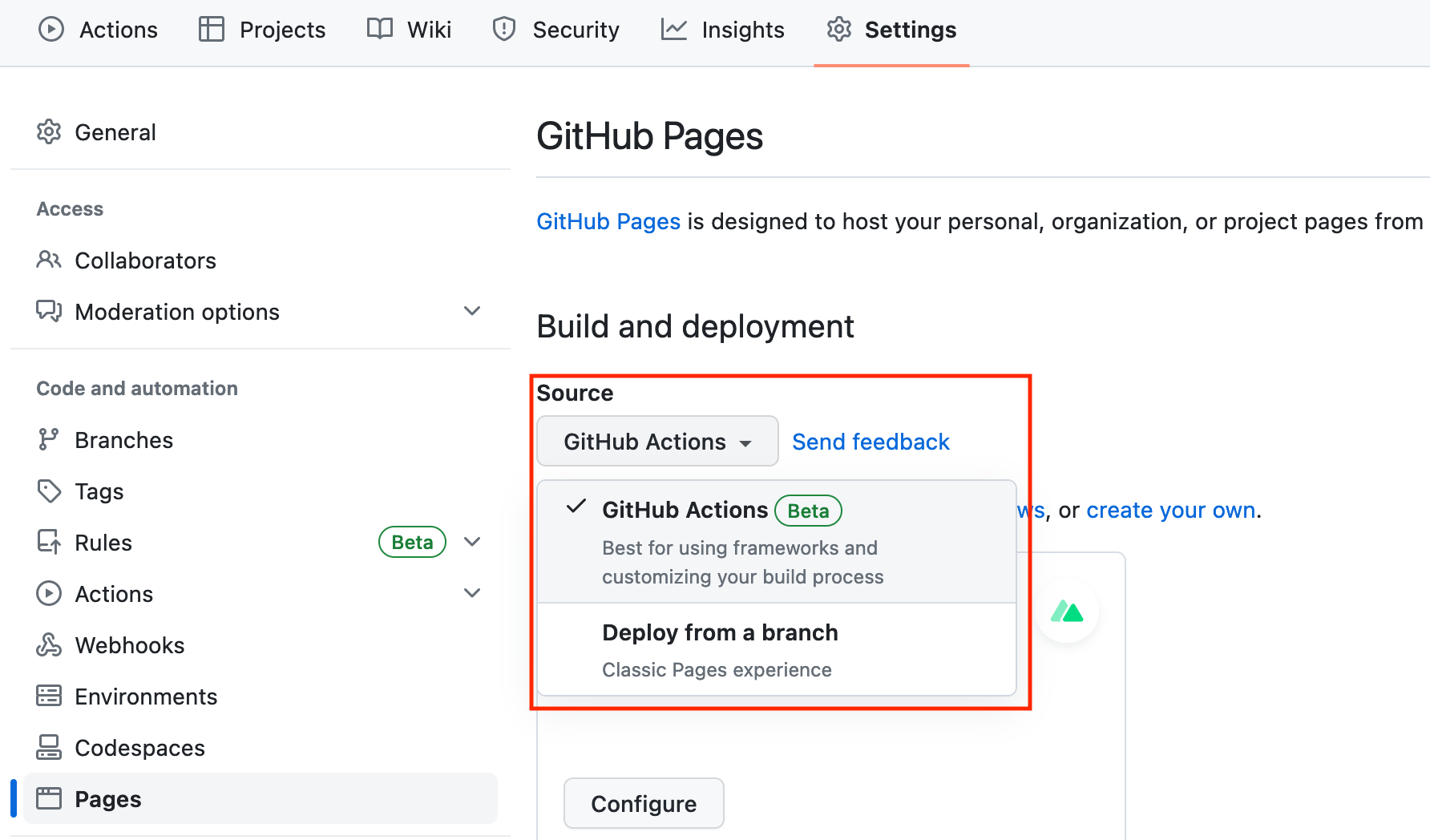1430x840 pixels.
Task: Click the 'Build and deployment' heading
Action: [695, 326]
